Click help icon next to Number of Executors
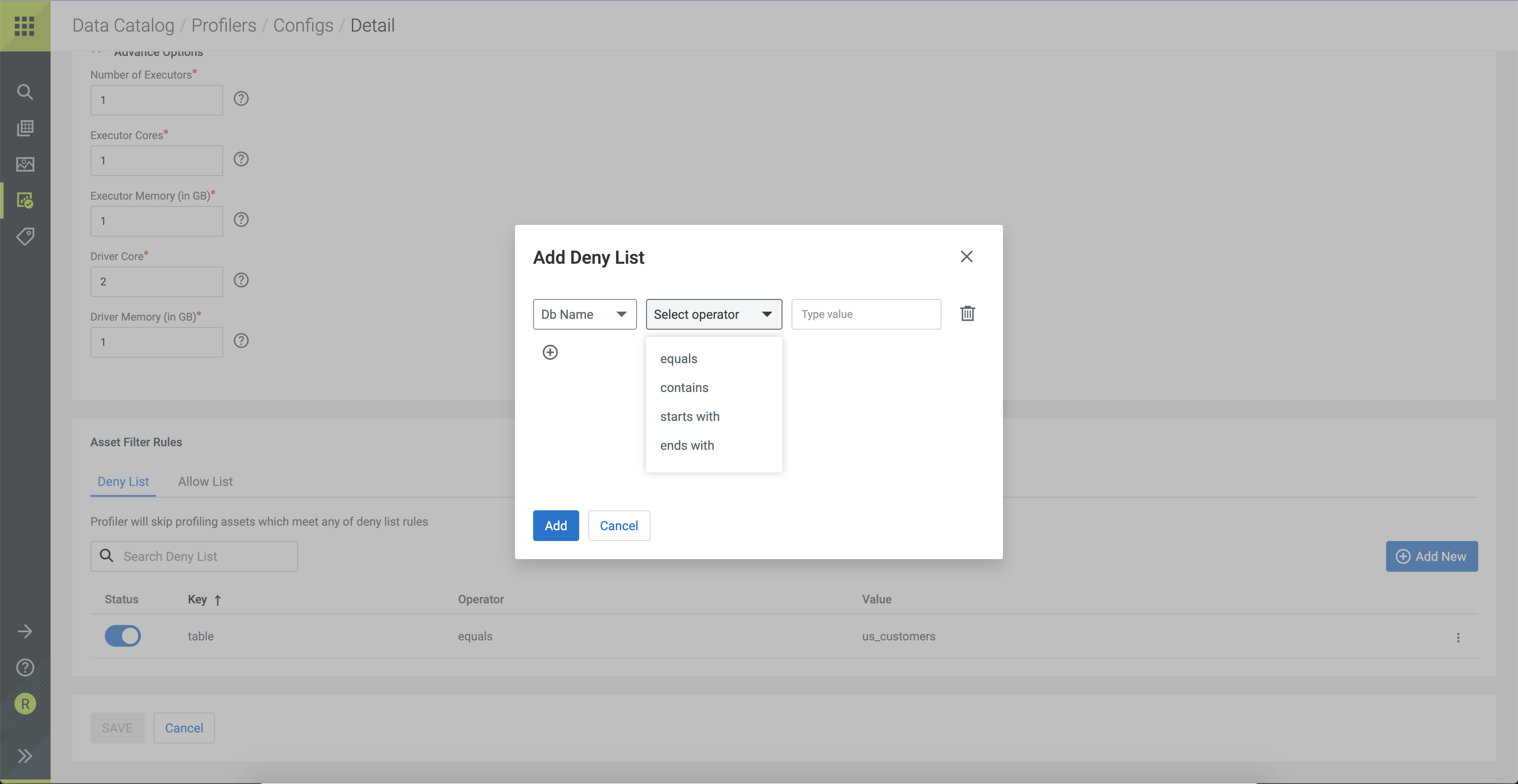The width and height of the screenshot is (1518, 784). [x=241, y=99]
